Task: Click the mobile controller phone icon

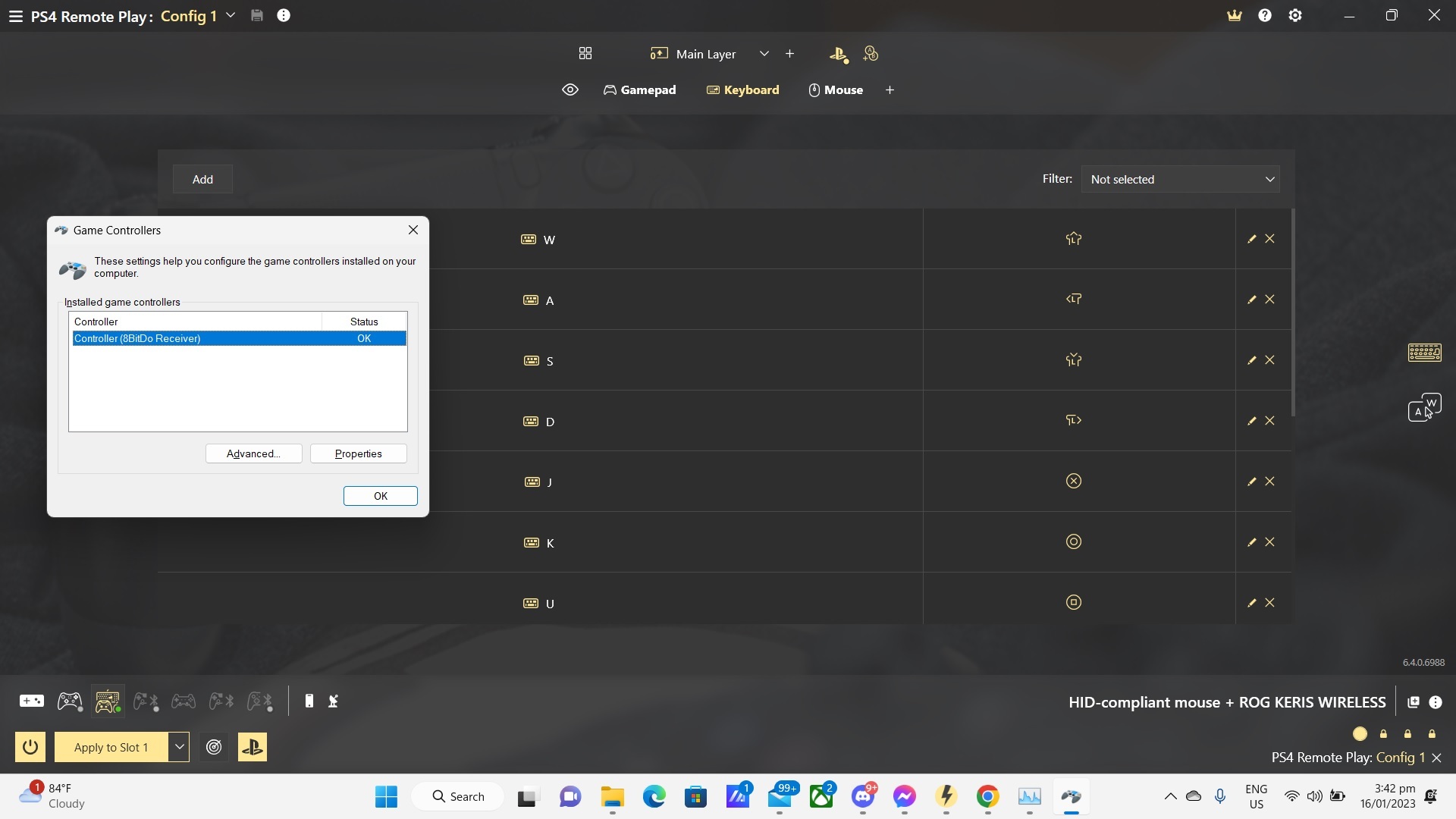Action: click(309, 701)
